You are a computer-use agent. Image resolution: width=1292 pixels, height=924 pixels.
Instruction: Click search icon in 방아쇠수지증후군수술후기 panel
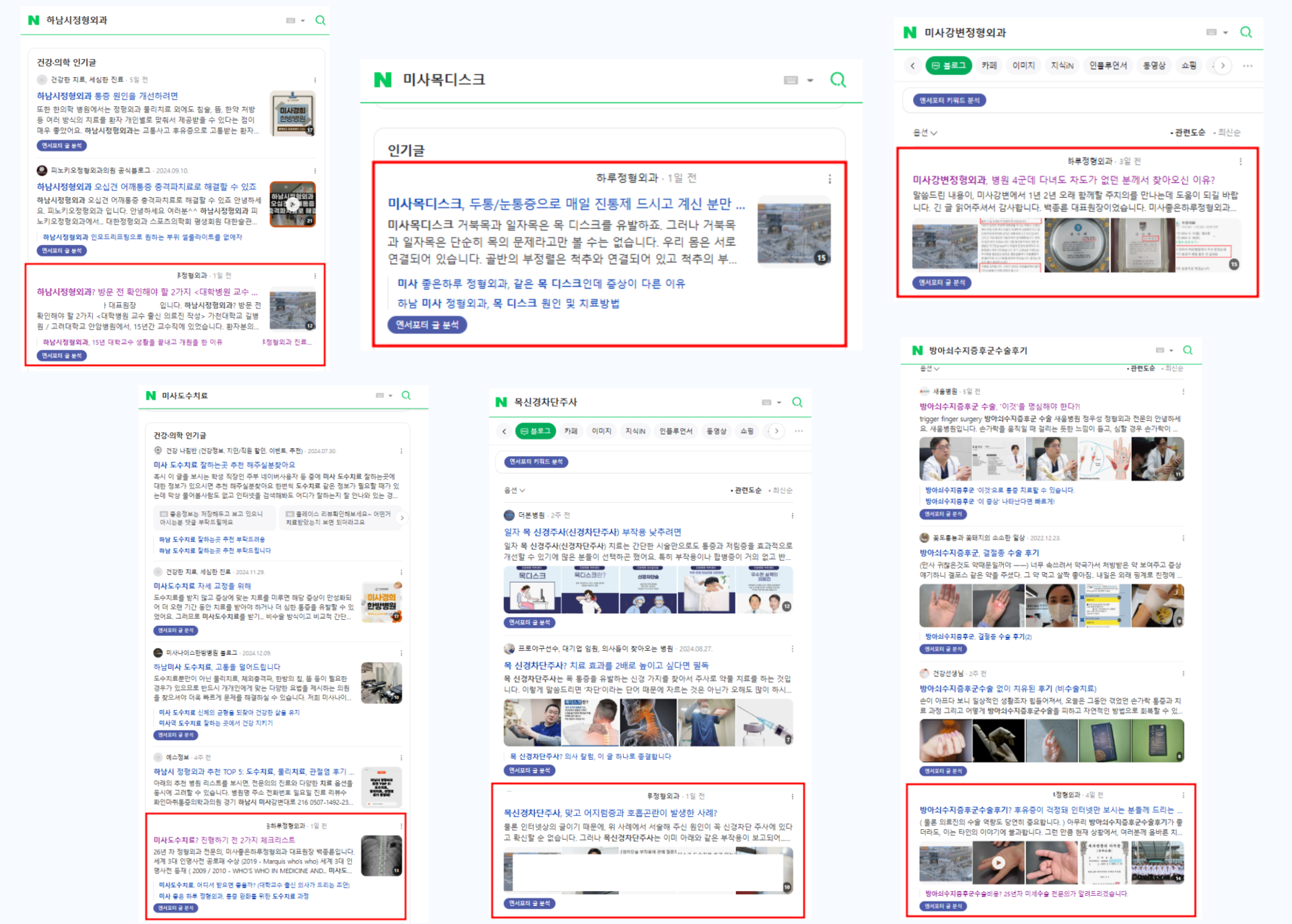coord(1188,350)
